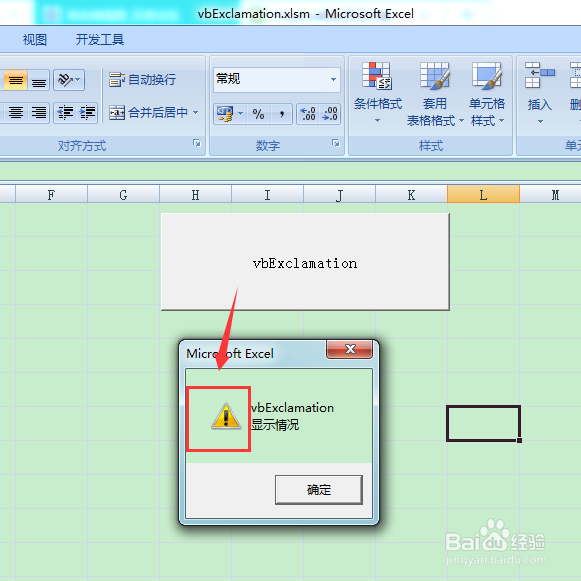Apply percent style format
This screenshot has width=581, height=581.
(x=258, y=114)
